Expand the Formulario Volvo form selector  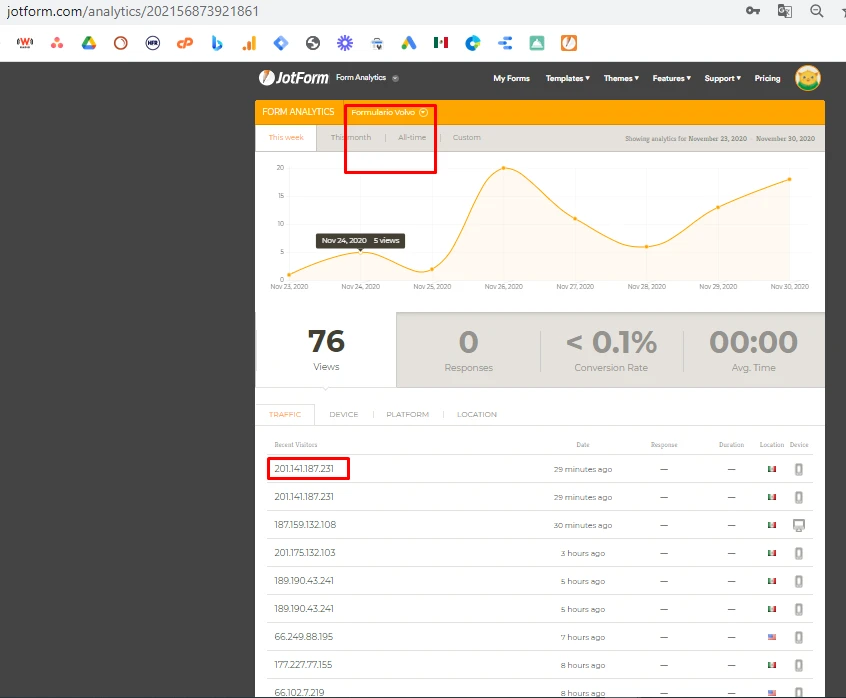[x=390, y=113]
